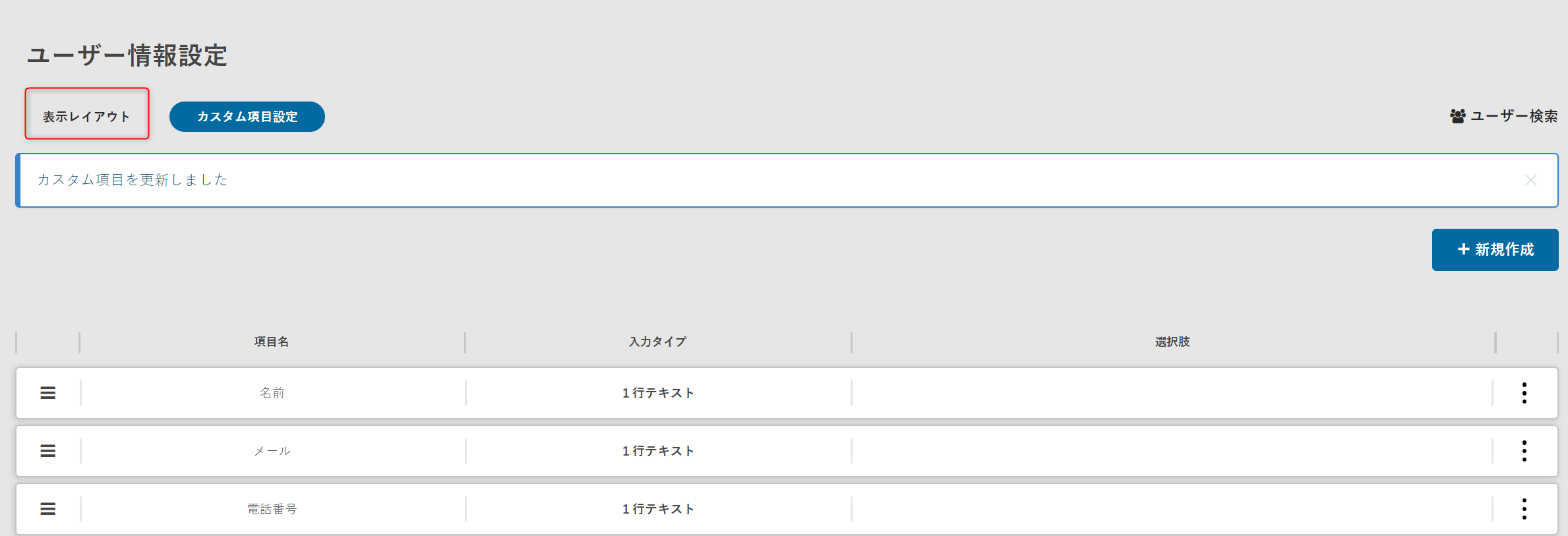Open three-dot menu for メール row
This screenshot has width=1568, height=536.
[1524, 451]
